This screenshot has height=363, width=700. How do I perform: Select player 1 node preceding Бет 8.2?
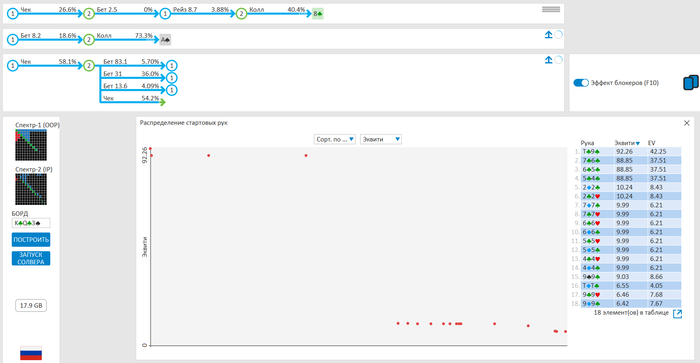(x=12, y=40)
